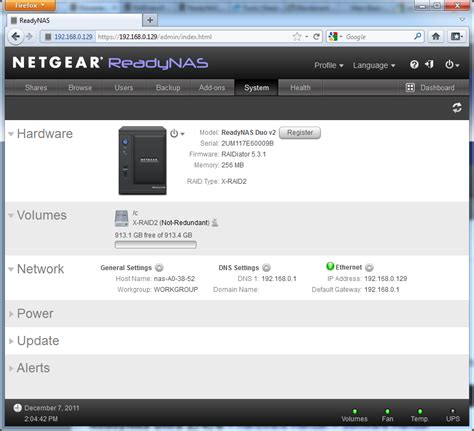Expand the Power section
Screen dimensions: 474x431
click(11, 314)
